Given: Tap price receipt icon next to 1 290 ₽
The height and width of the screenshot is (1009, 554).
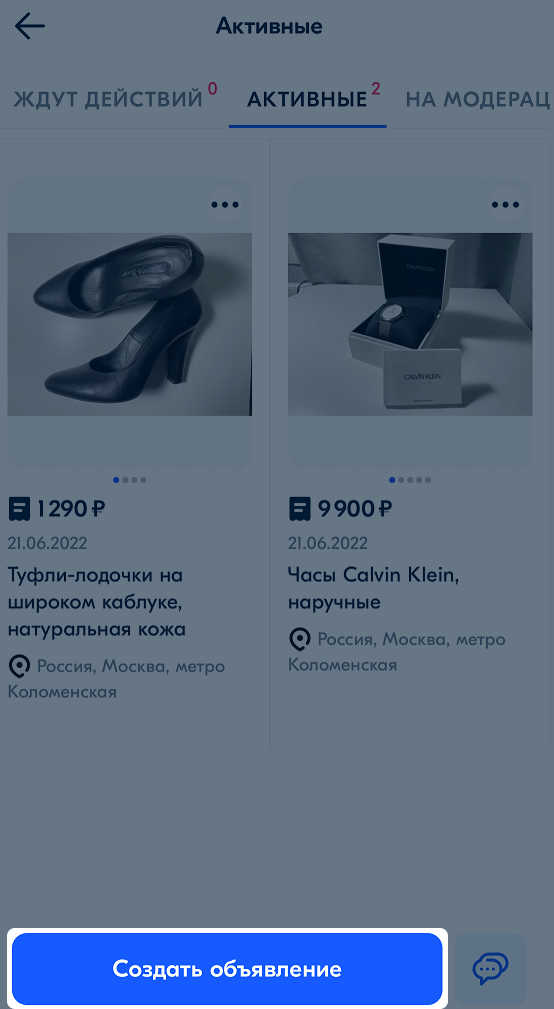Looking at the screenshot, I should tap(19, 509).
